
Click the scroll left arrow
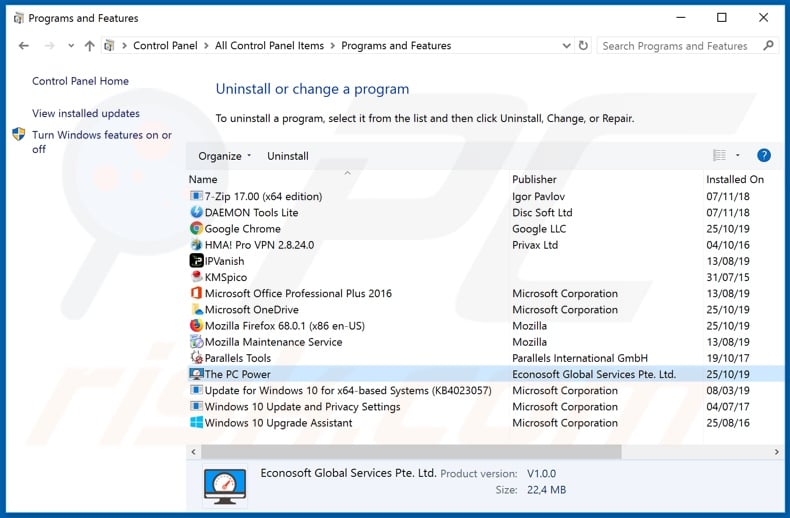193,452
